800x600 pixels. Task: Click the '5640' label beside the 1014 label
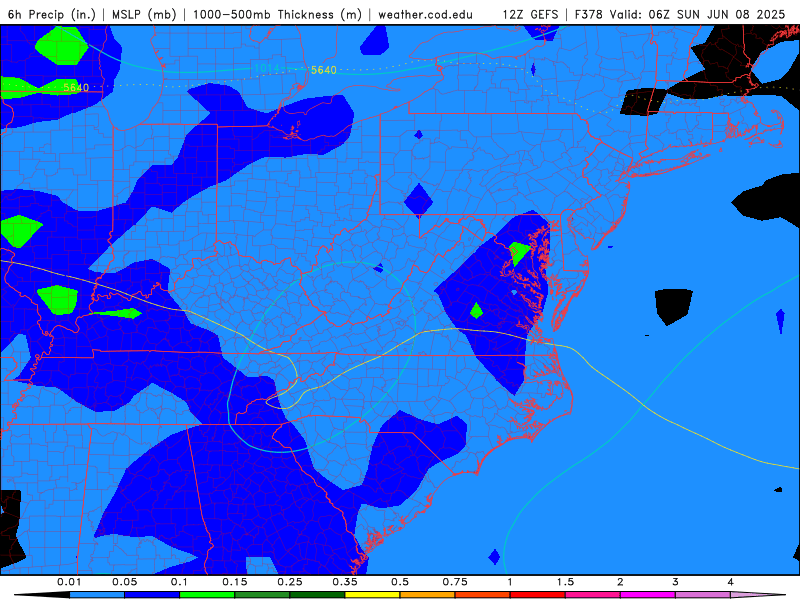323,70
